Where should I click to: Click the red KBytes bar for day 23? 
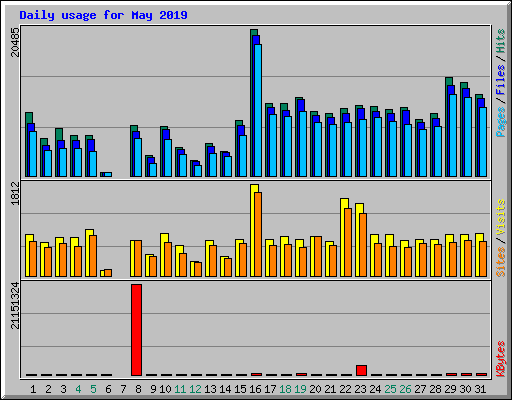point(361,370)
